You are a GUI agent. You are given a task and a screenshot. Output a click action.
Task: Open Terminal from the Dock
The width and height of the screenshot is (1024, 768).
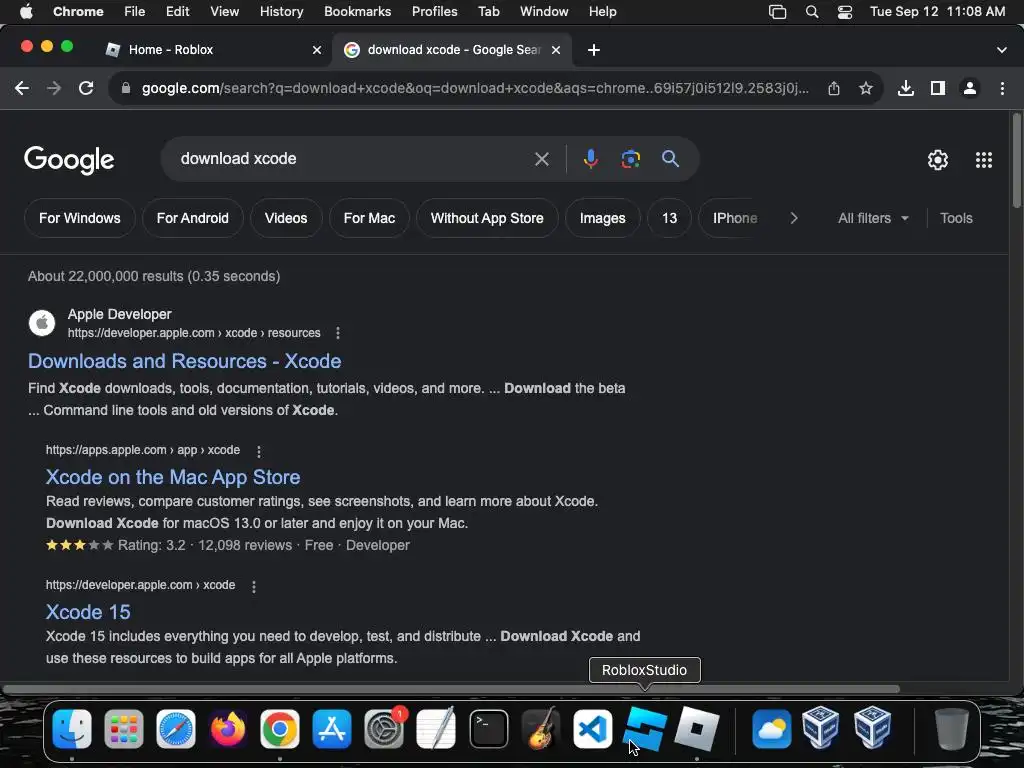tap(488, 728)
